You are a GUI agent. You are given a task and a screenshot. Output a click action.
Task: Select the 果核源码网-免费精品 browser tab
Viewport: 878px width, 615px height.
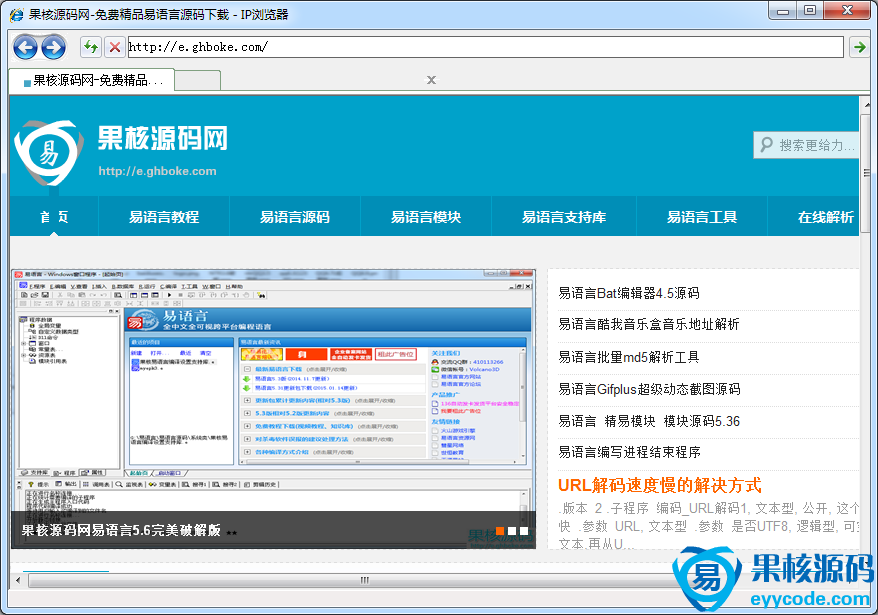[x=92, y=81]
